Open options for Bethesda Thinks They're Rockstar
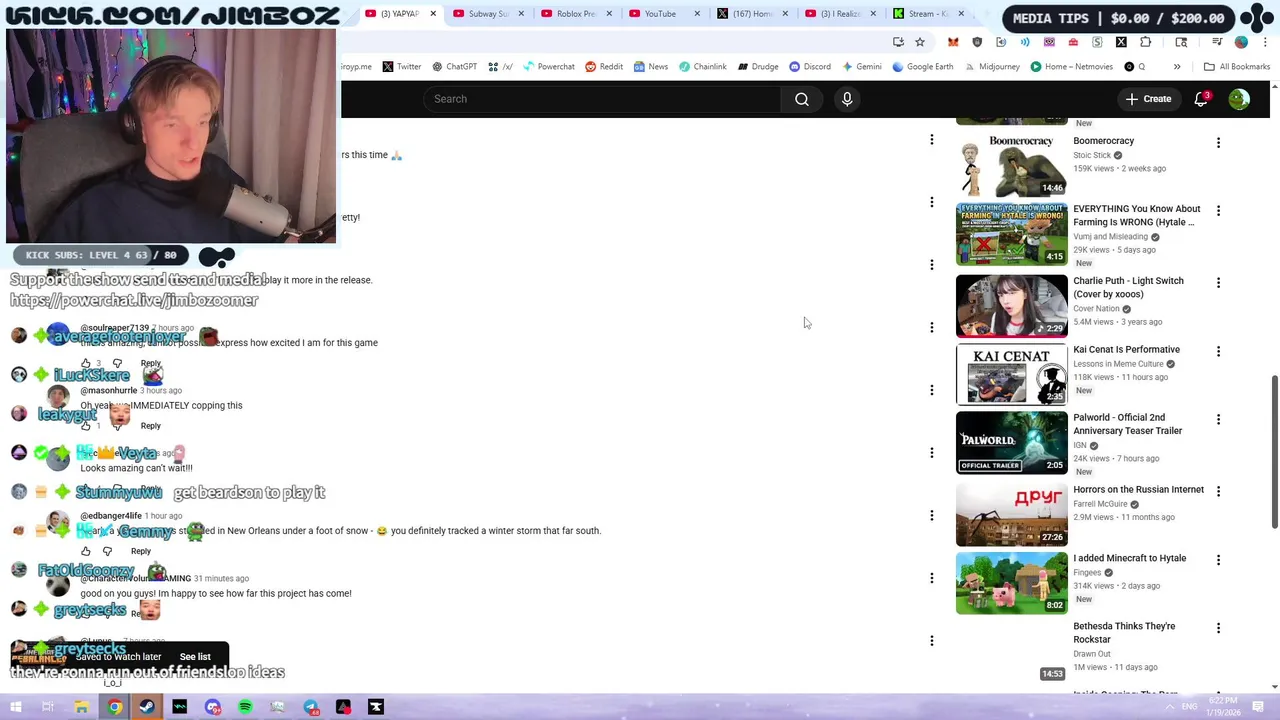The image size is (1280, 720). coord(1218,628)
